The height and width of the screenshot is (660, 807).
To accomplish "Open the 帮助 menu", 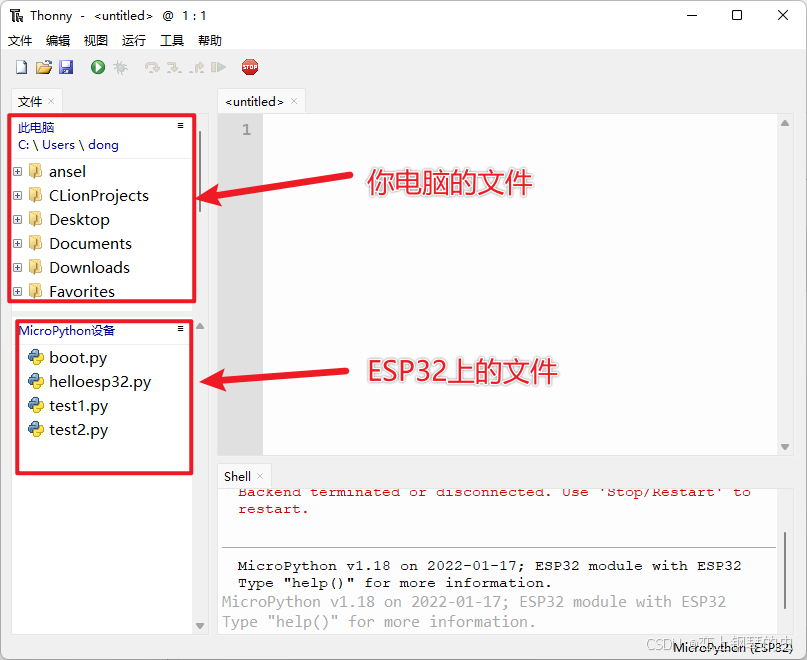I will click(x=210, y=40).
